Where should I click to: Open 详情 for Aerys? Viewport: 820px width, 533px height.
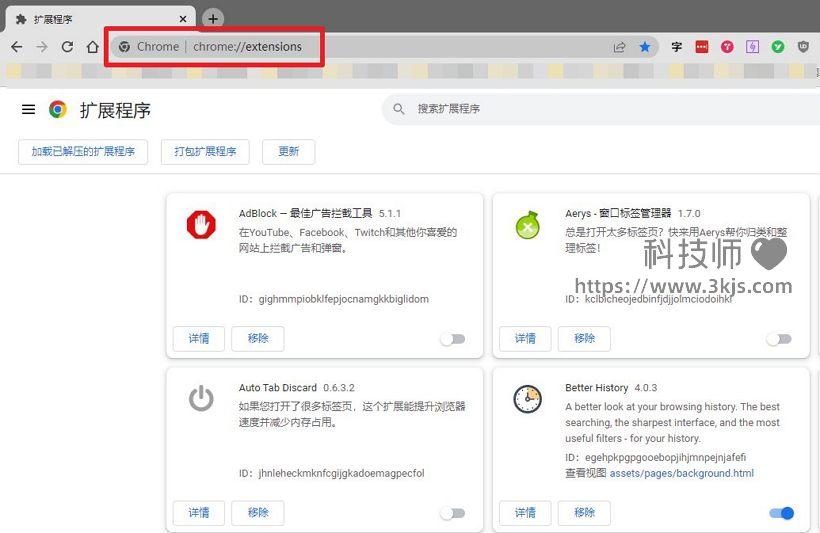(x=525, y=338)
